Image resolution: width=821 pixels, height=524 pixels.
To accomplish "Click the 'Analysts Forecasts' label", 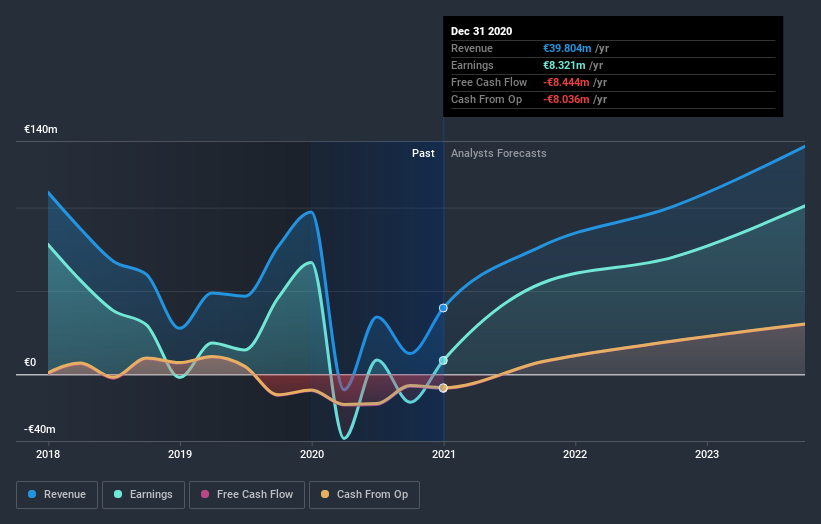I will point(498,153).
